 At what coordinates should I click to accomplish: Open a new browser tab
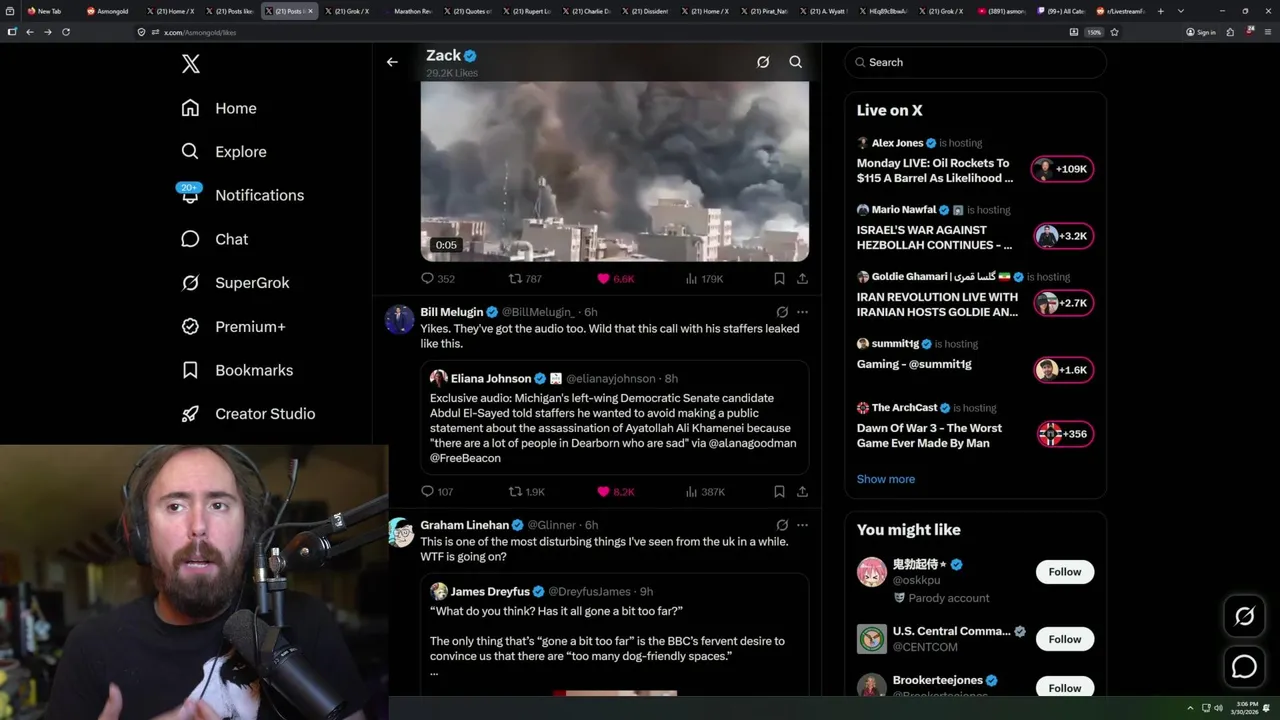click(1160, 11)
